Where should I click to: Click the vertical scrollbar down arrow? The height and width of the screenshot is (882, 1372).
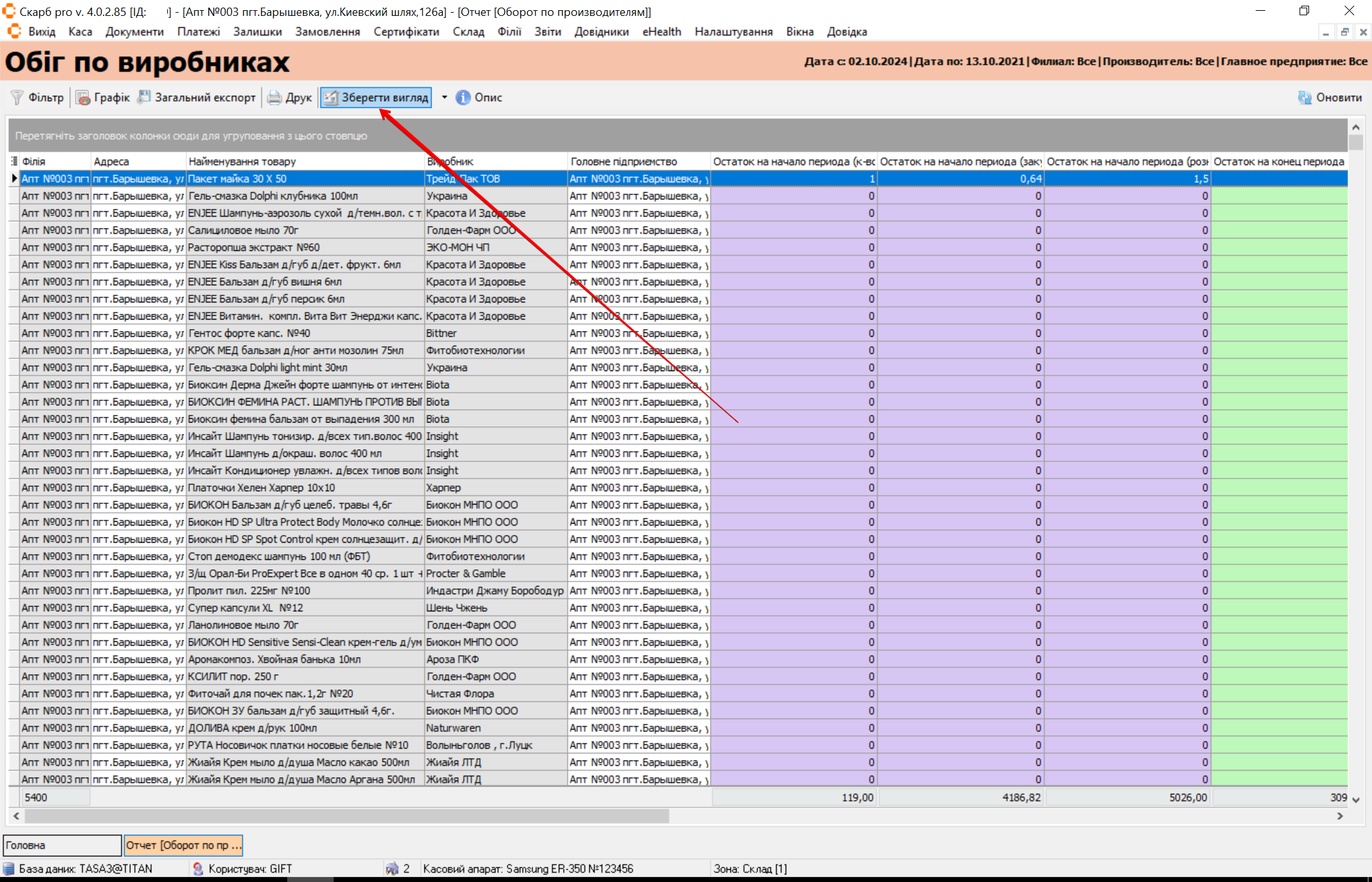click(x=1355, y=799)
